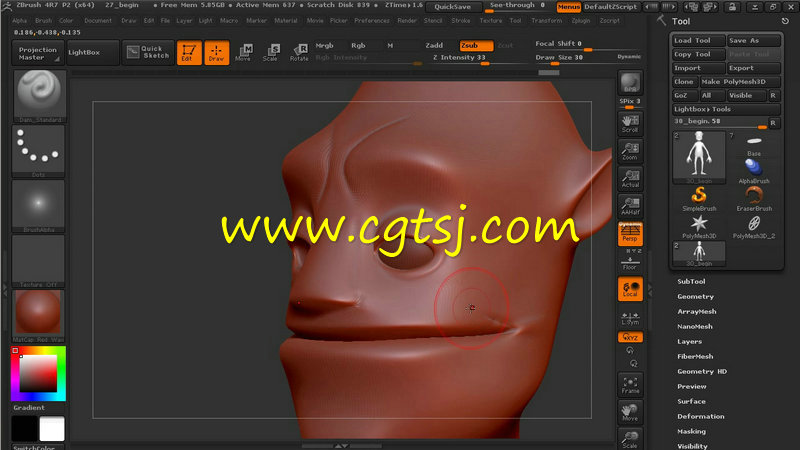Expand the Deformation section

[701, 416]
